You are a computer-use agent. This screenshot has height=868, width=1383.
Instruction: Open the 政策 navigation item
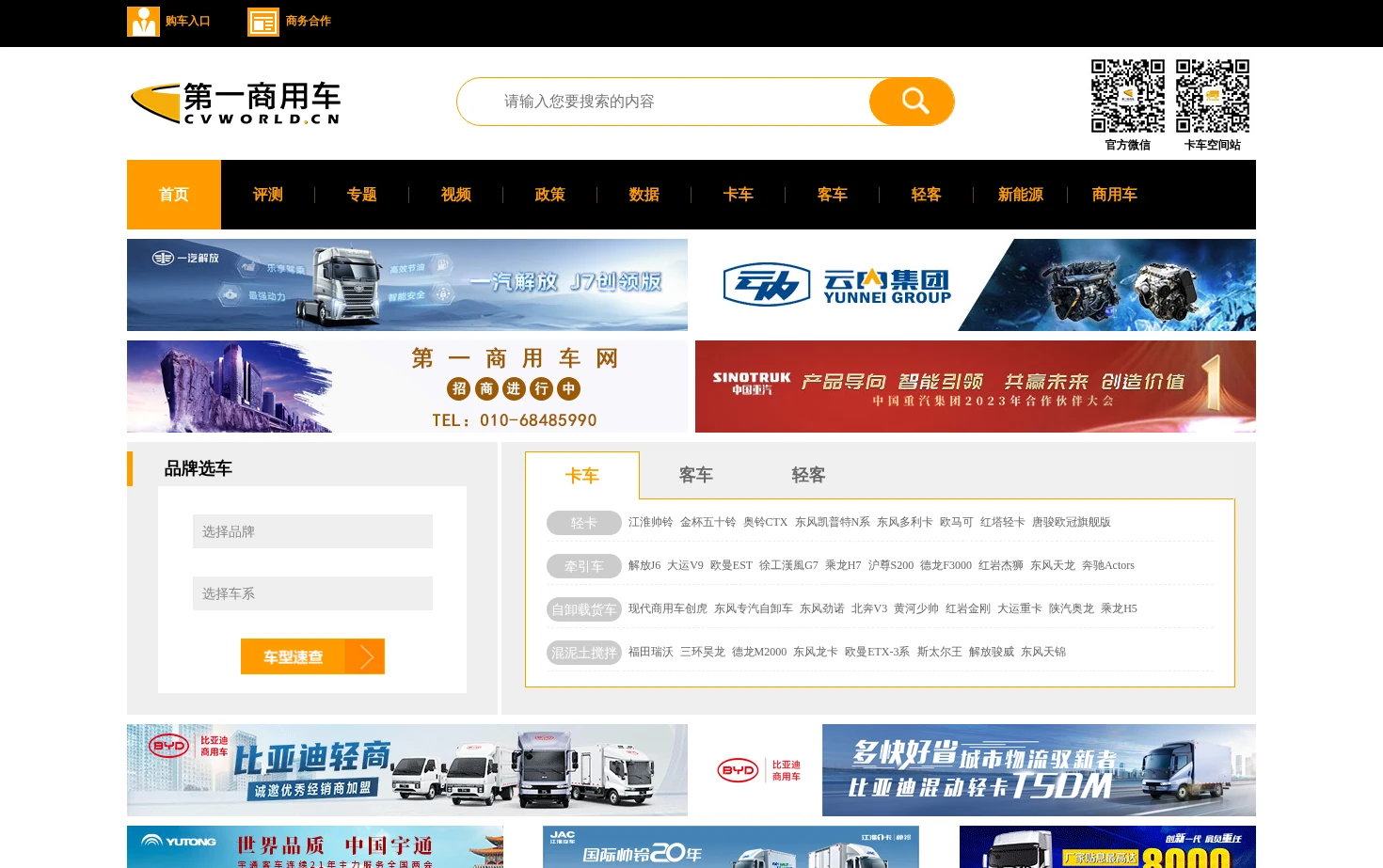coord(550,195)
